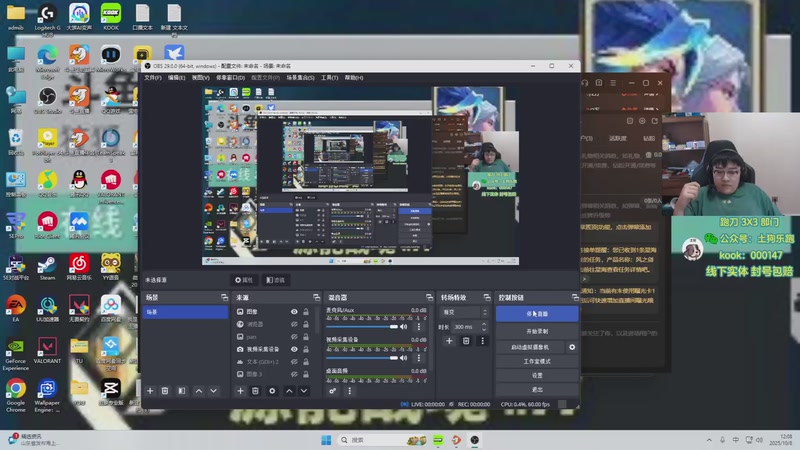Click the 麦克风/Aux volume slider
The width and height of the screenshot is (800, 450).
(362, 327)
